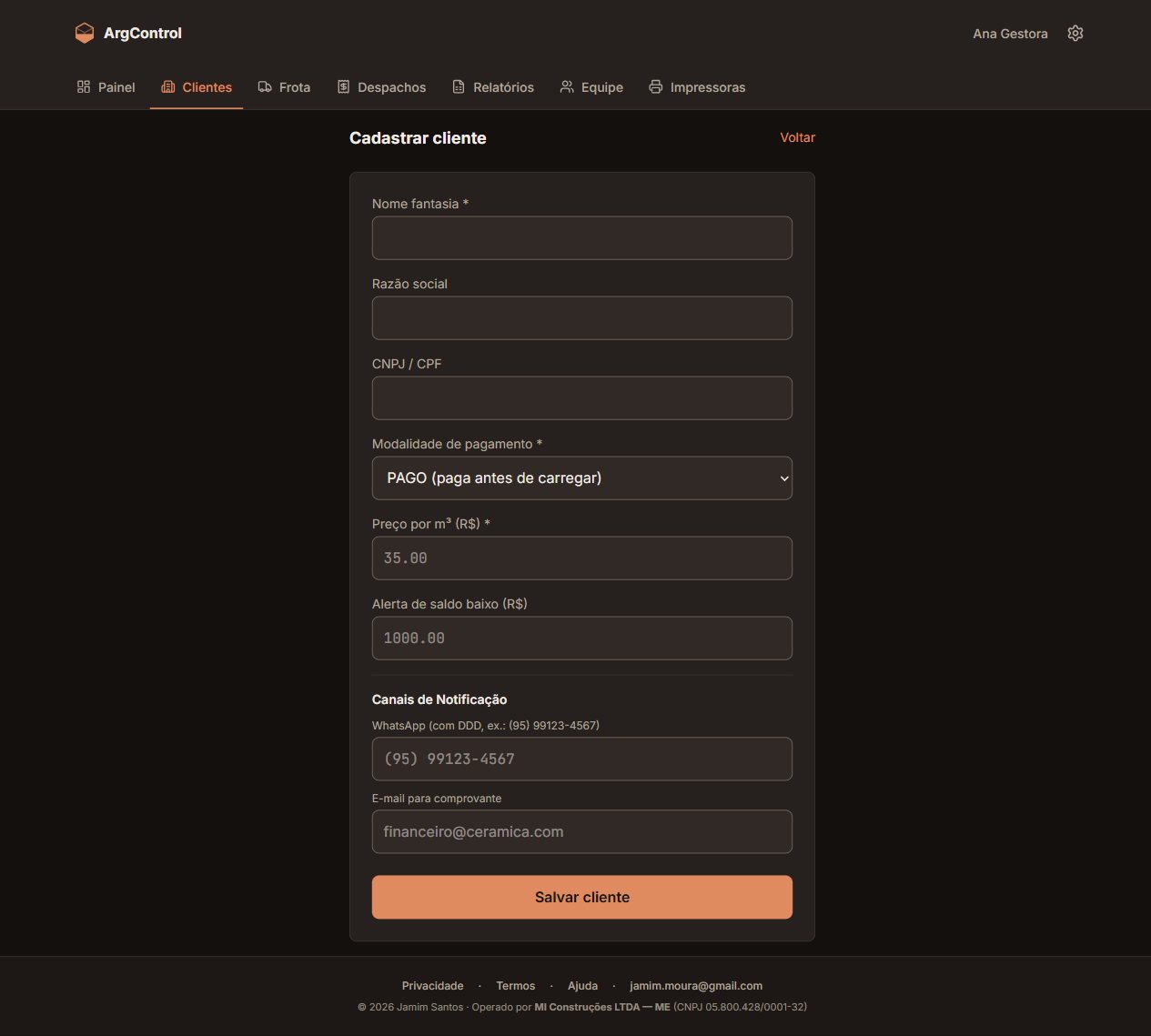Select the Clientes tab label
The width and height of the screenshot is (1151, 1036).
point(207,87)
